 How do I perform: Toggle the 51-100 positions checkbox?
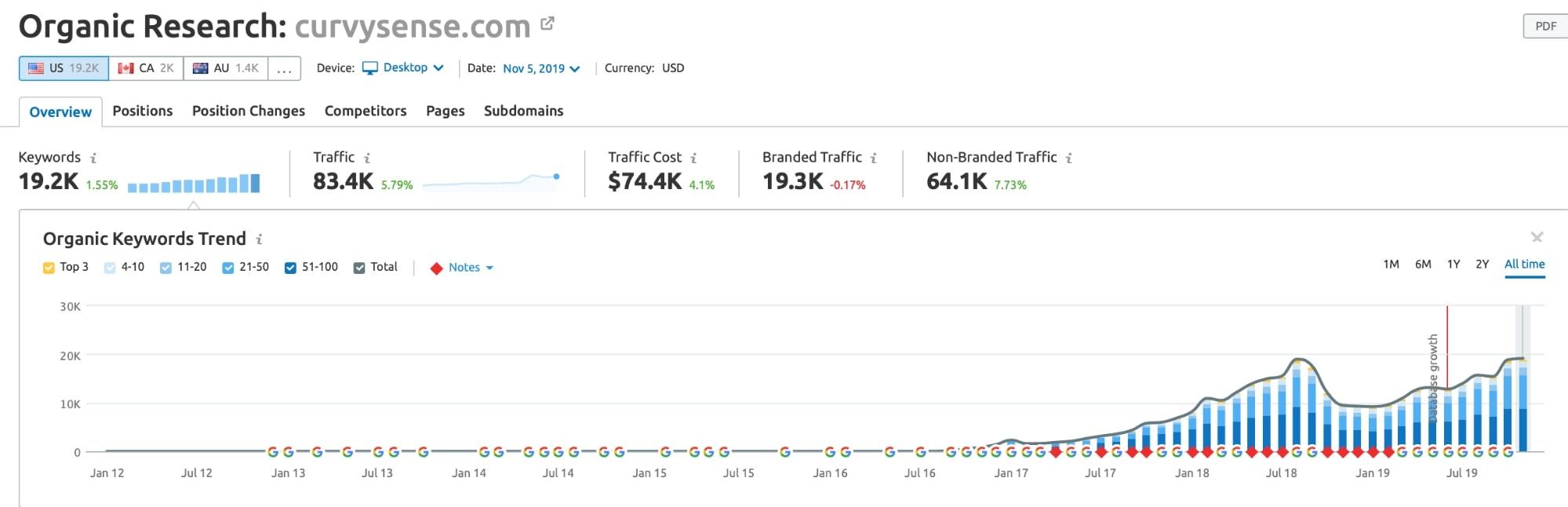[x=290, y=268]
